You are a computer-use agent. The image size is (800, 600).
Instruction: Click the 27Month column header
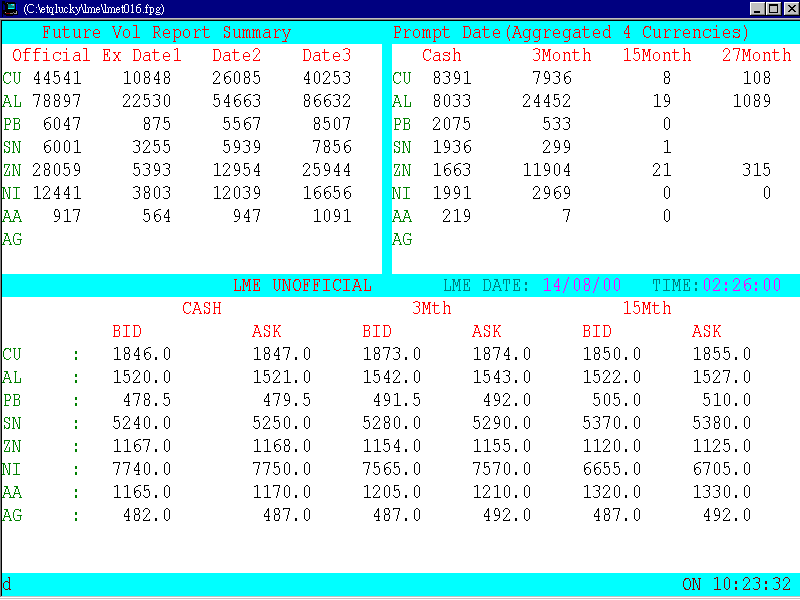point(755,55)
